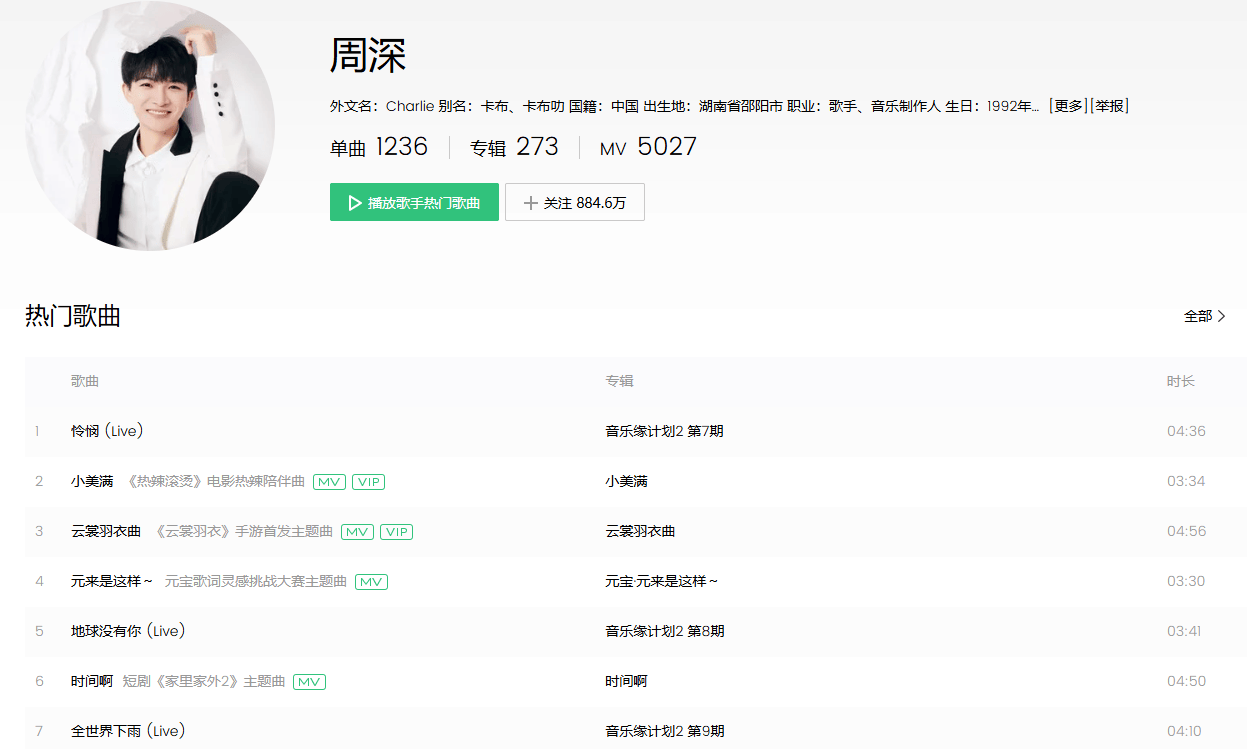This screenshot has height=749, width=1247.
Task: Click the 举报 report link
Action: click(x=1109, y=106)
